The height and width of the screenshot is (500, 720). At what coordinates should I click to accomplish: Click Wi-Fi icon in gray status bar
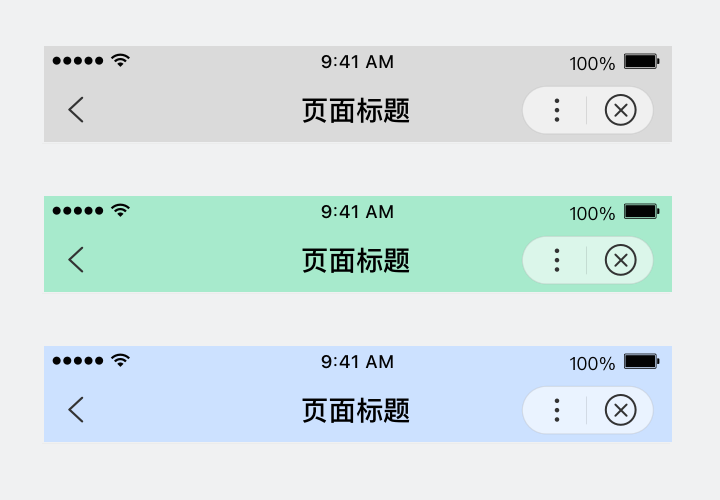(x=121, y=61)
